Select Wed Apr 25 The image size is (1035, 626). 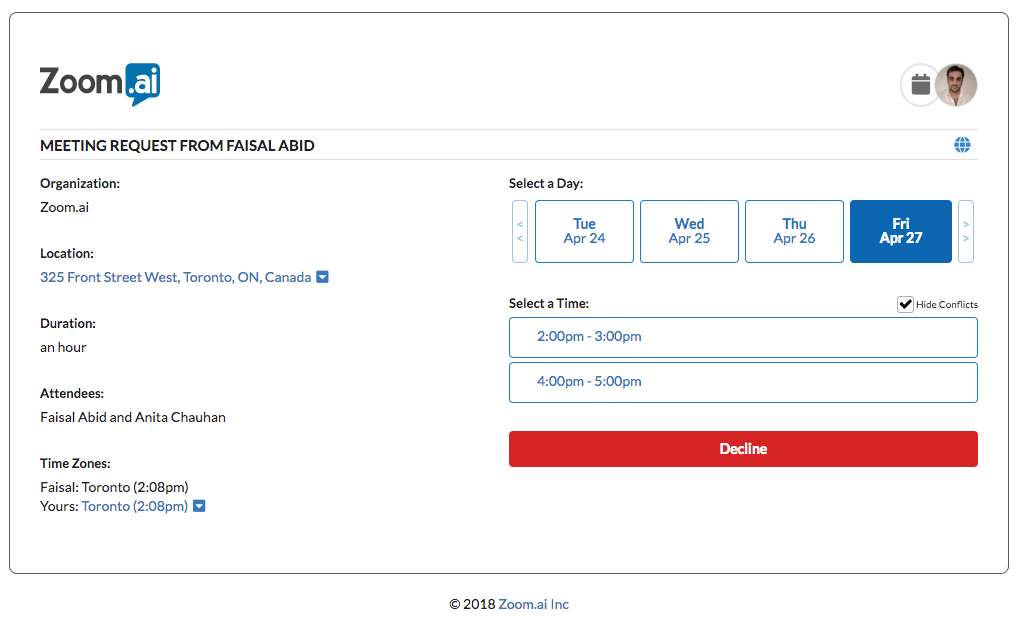(x=689, y=232)
